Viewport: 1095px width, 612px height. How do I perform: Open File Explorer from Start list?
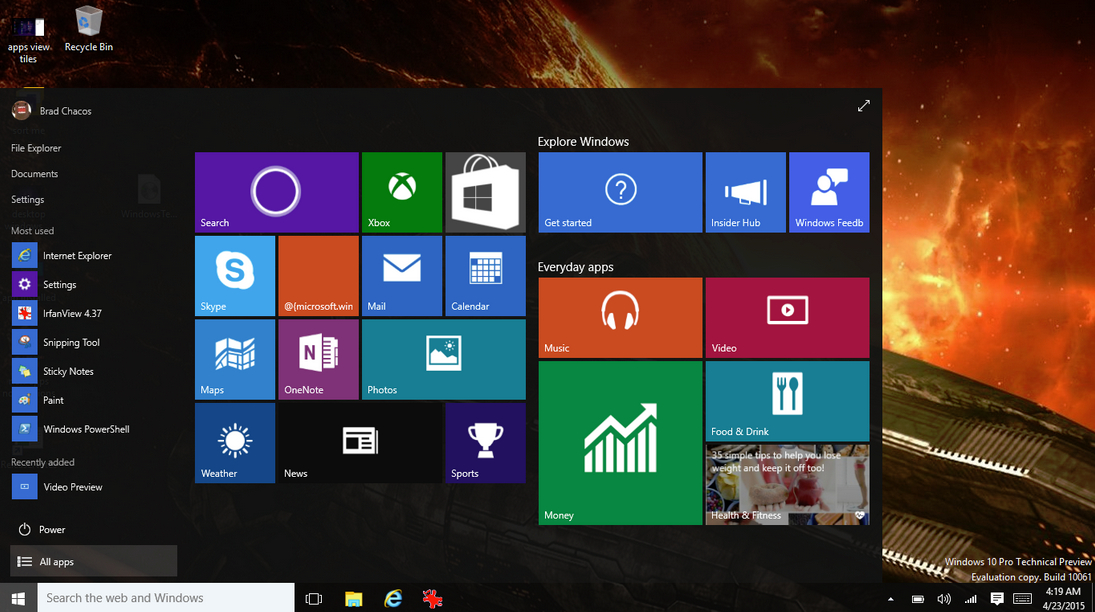[x=36, y=148]
